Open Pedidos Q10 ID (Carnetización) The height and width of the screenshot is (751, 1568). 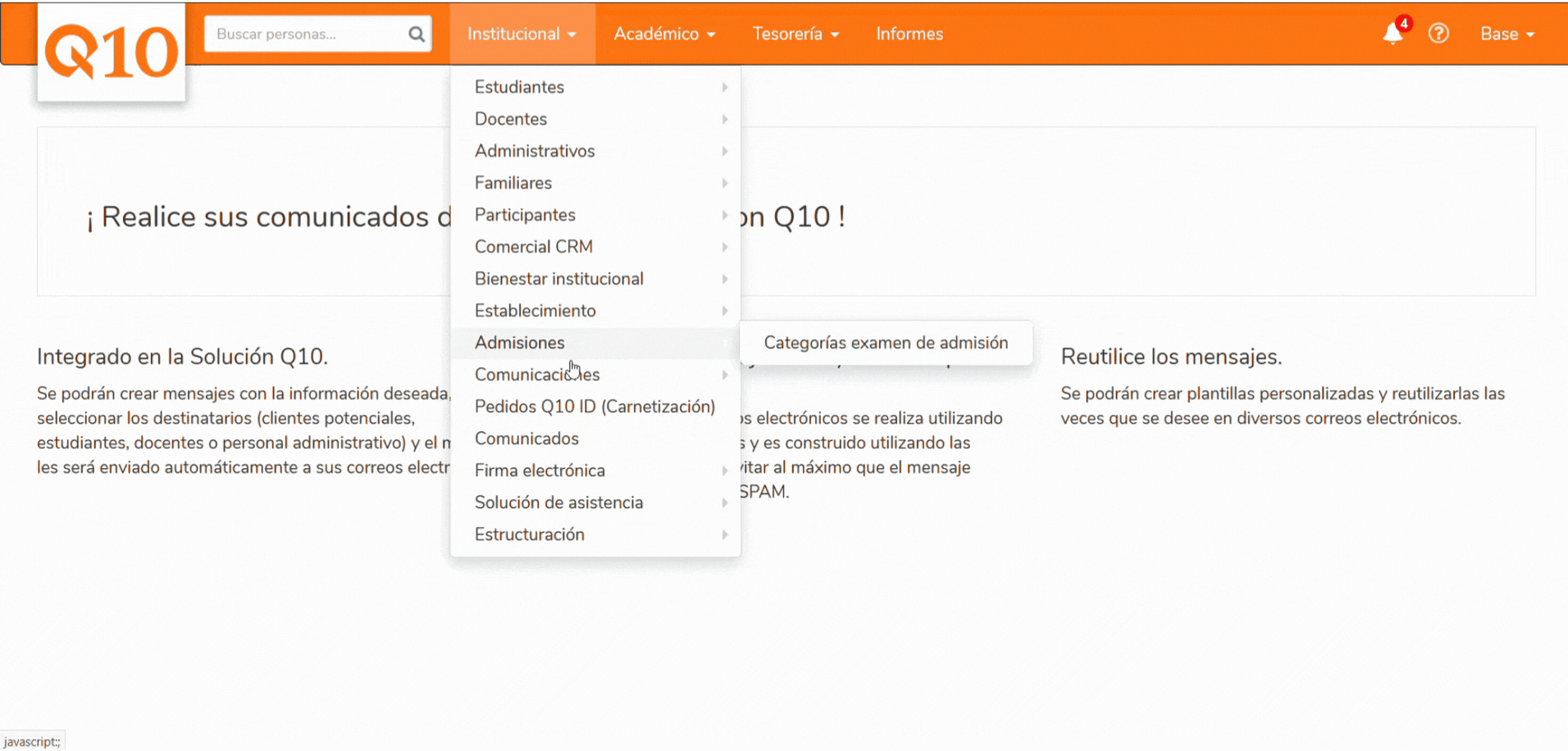point(595,407)
